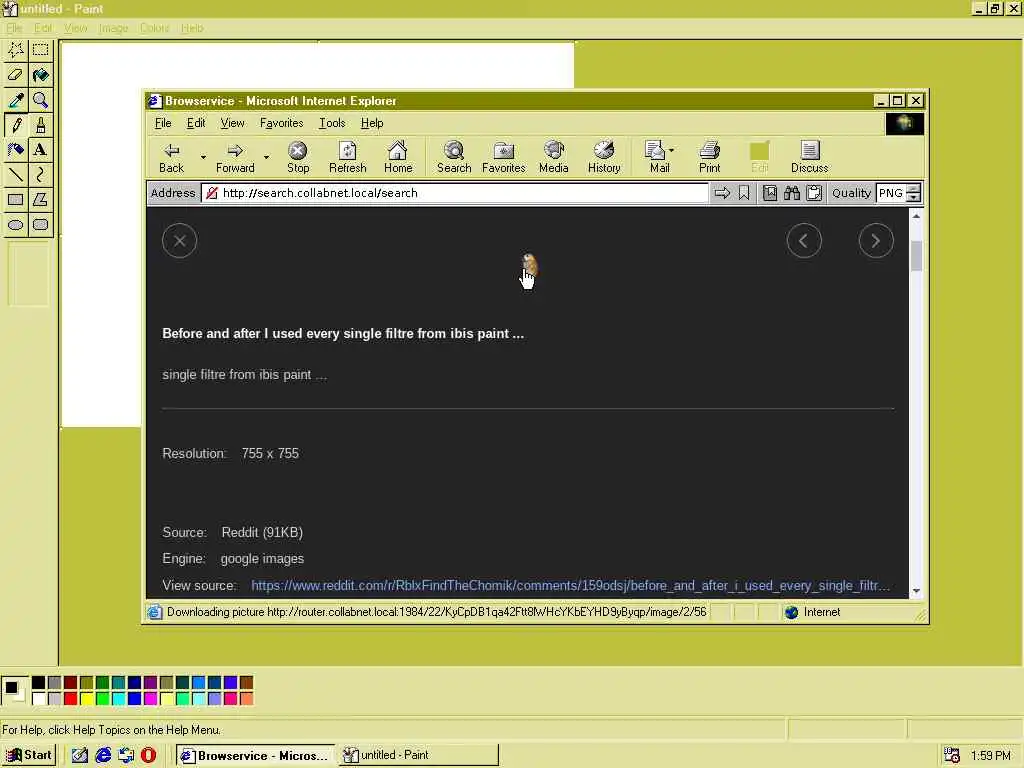
Task: Select the Free-Form Select tool in Paint
Action: 16,50
